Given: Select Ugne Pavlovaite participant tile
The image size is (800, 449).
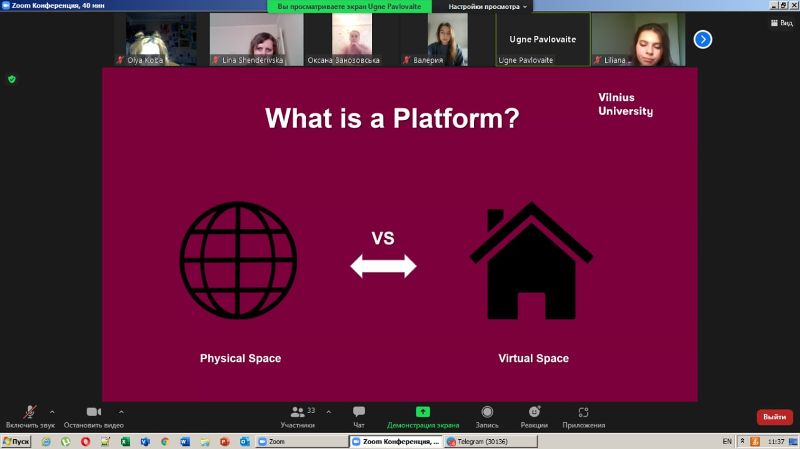Looking at the screenshot, I should point(543,39).
